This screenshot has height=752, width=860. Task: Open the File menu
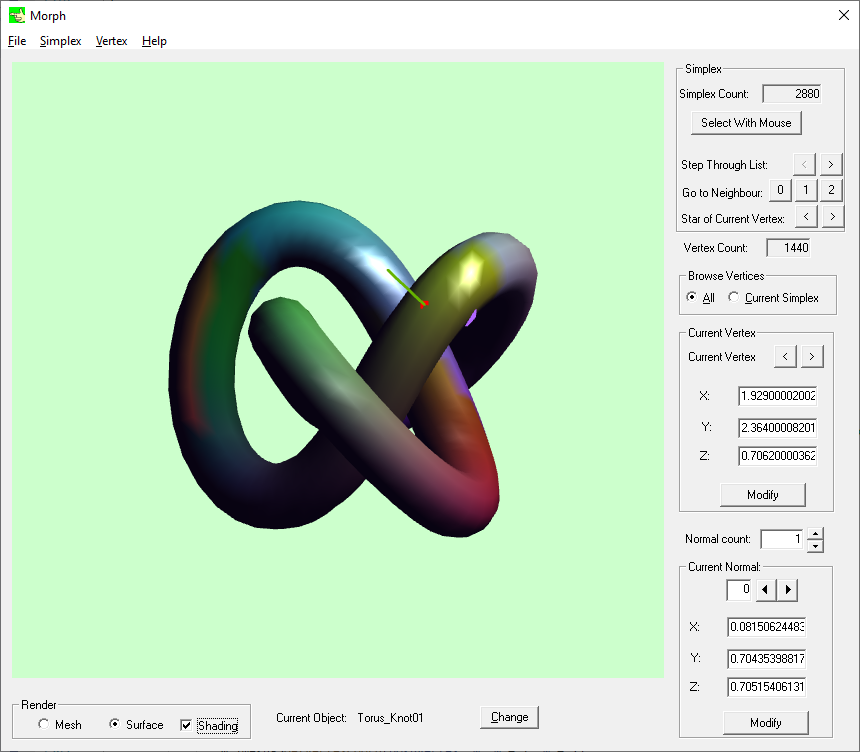tap(17, 41)
